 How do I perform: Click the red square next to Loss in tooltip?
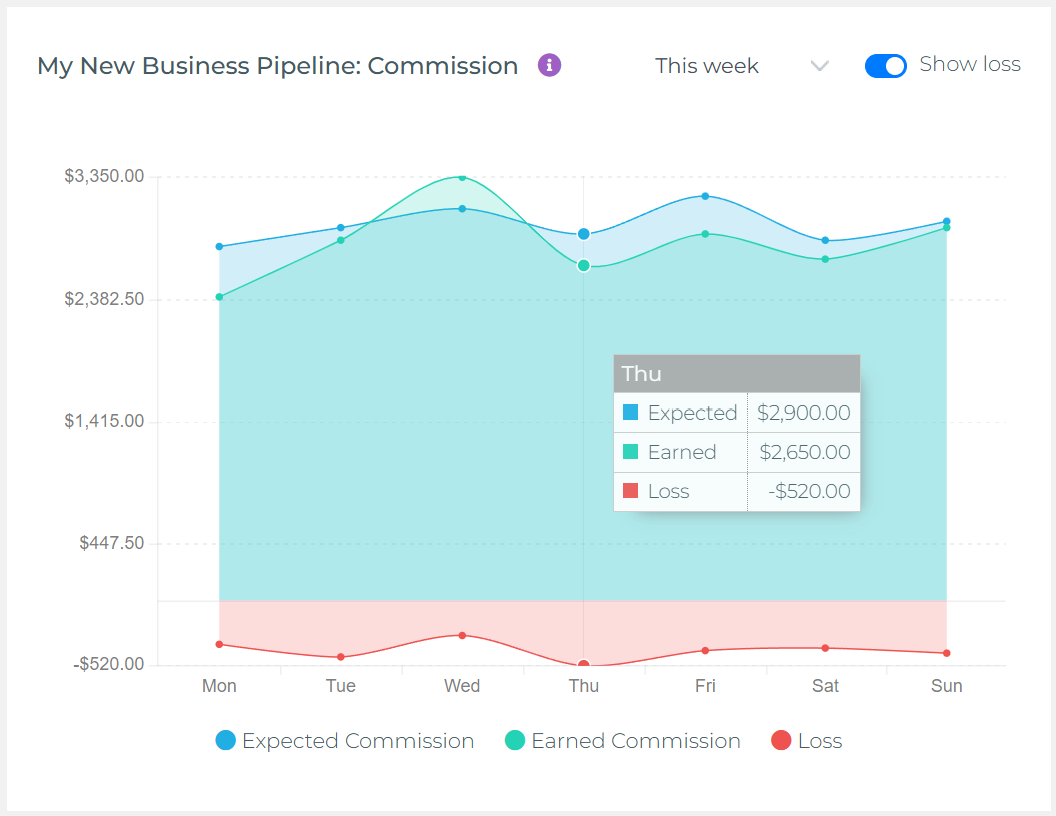pyautogui.click(x=630, y=491)
